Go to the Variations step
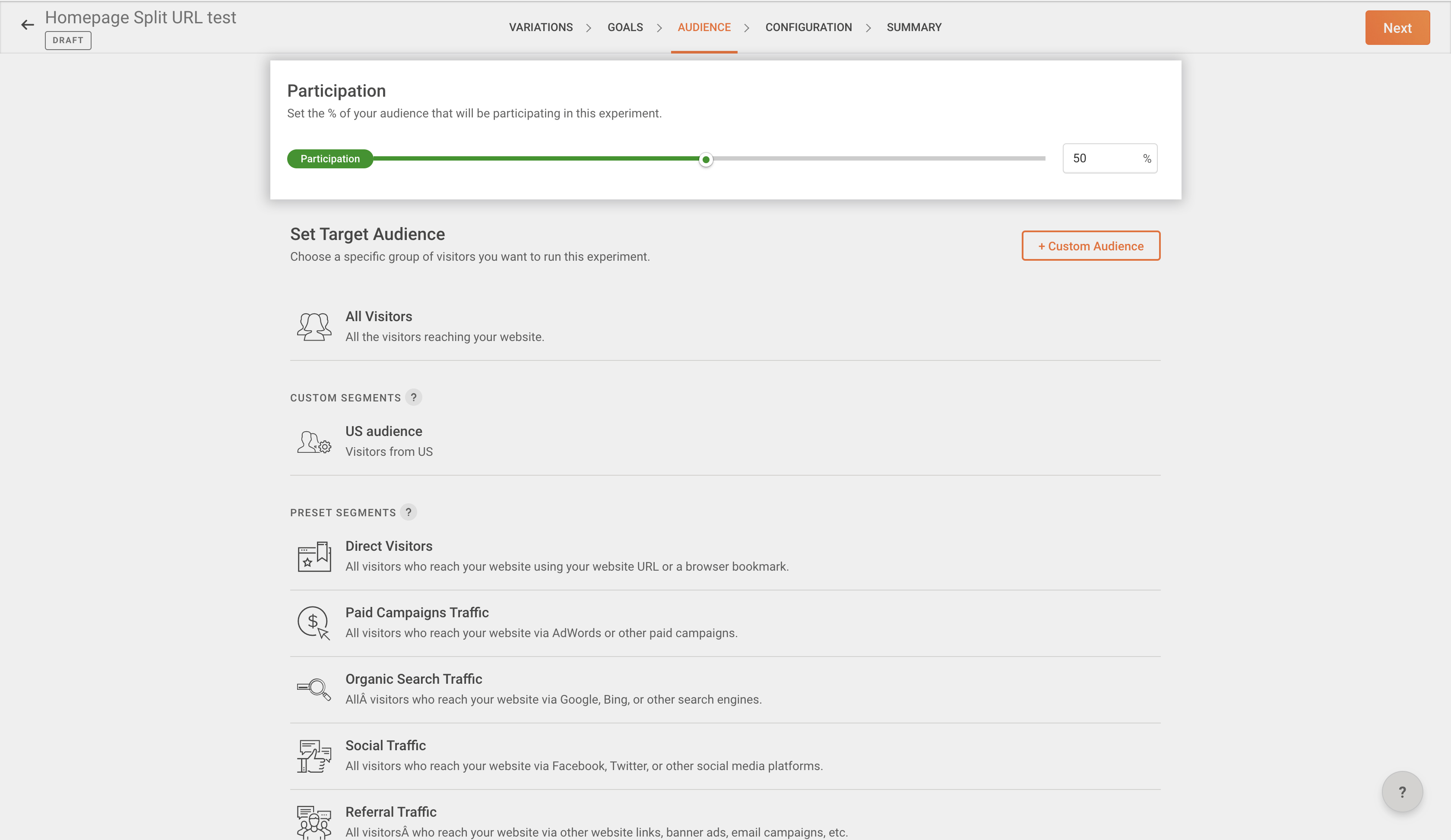Image resolution: width=1451 pixels, height=840 pixels. pos(541,27)
